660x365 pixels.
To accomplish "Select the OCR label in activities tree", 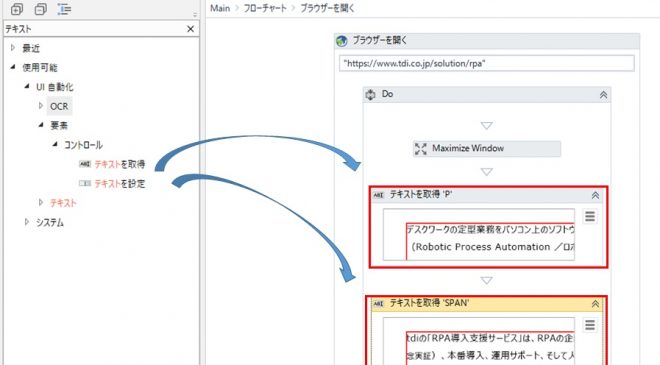I will 59,107.
